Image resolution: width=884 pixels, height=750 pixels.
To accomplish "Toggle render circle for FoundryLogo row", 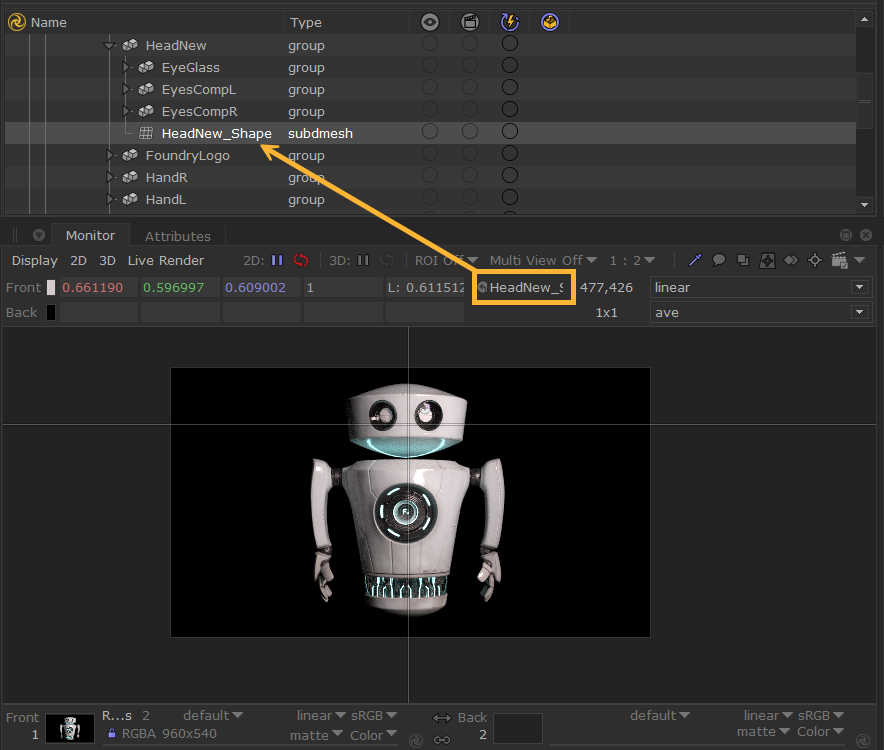I will pos(469,155).
